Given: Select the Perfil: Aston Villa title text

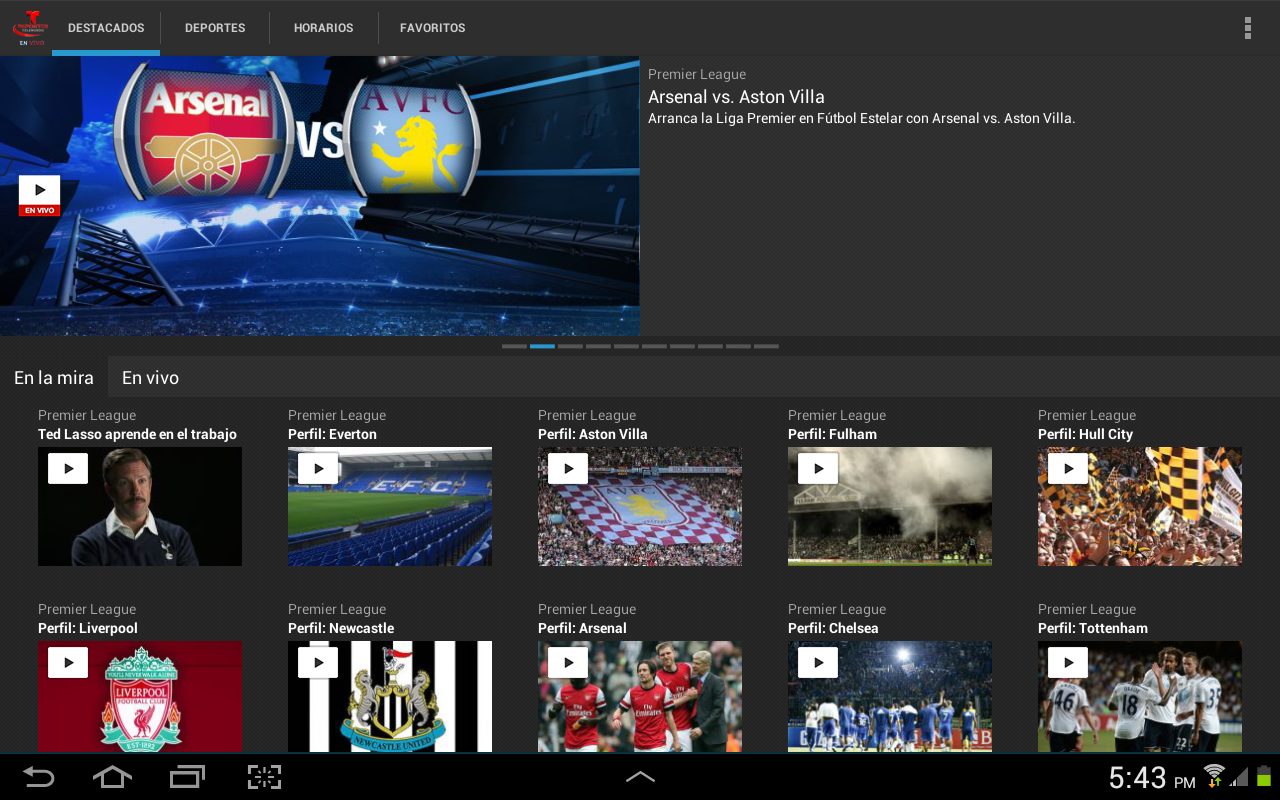Looking at the screenshot, I should tap(592, 434).
